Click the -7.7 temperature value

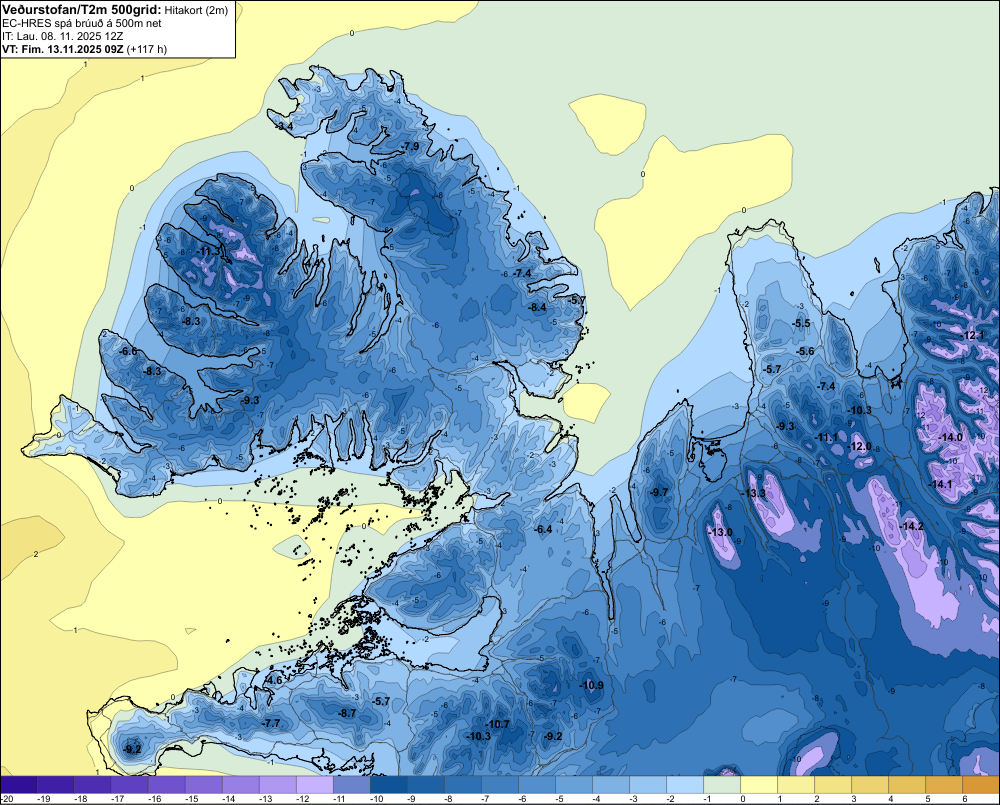click(x=271, y=723)
